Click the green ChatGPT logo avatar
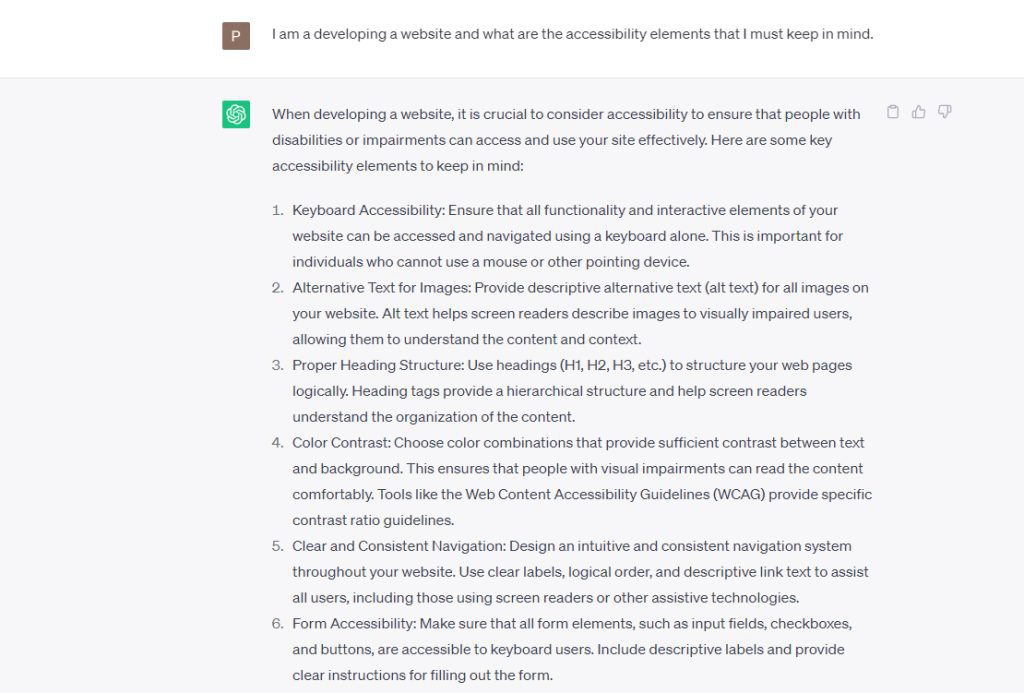The image size is (1024, 693). click(x=236, y=115)
